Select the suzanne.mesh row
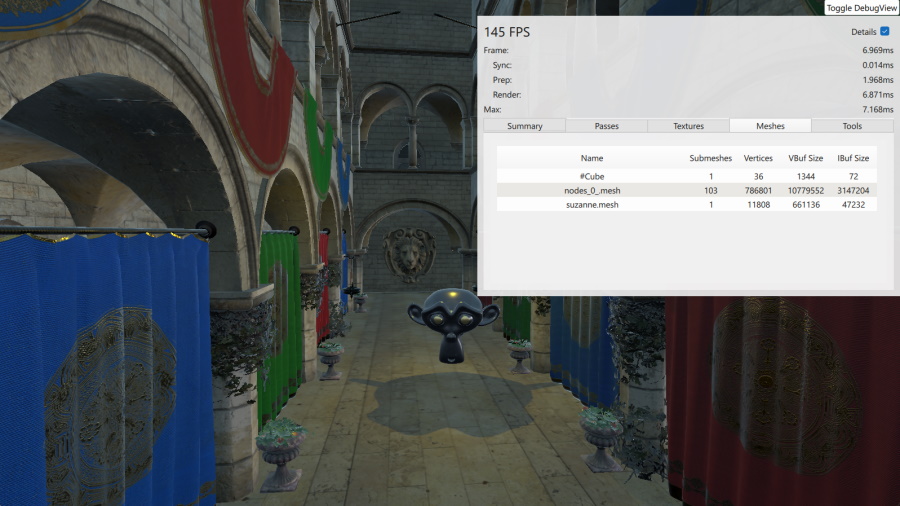 [x=592, y=204]
